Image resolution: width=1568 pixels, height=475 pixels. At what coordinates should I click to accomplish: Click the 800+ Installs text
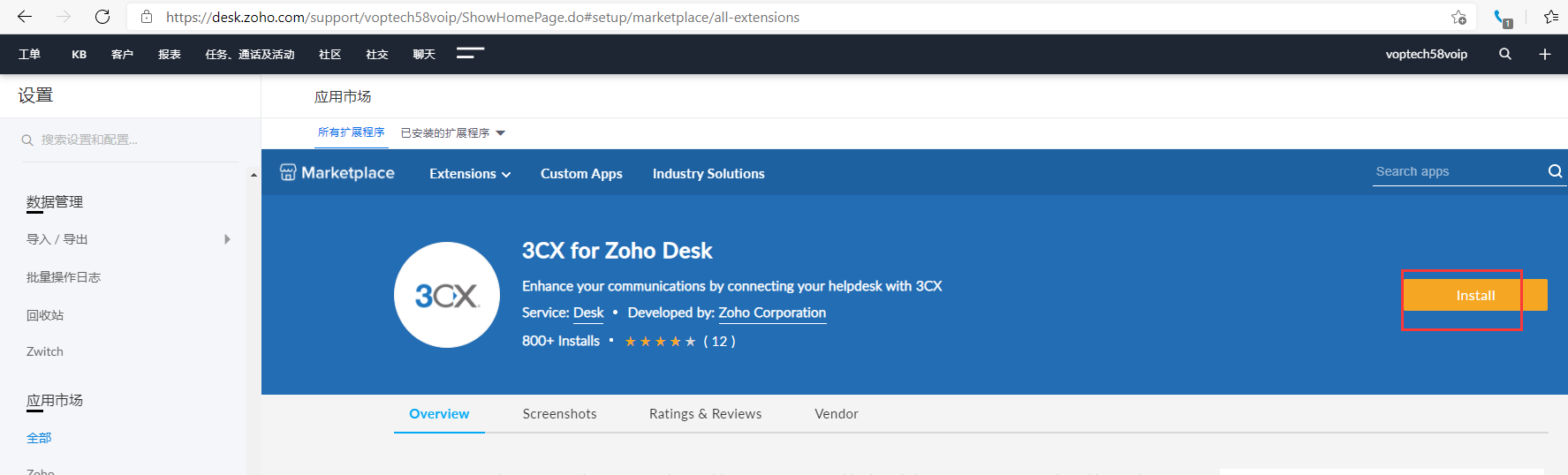pos(561,341)
